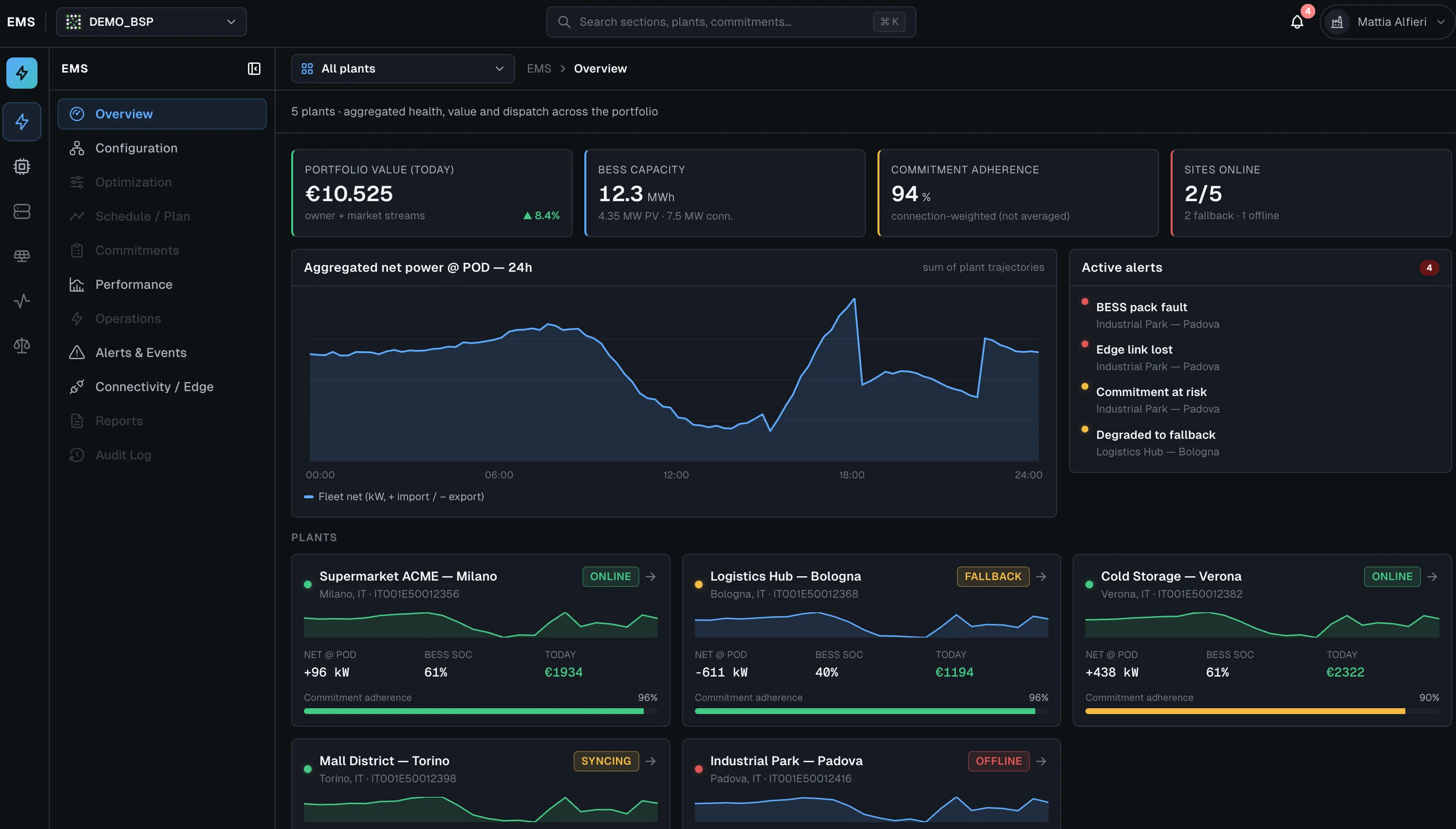Click Cold Storage 90% commitment adherence bar
The height and width of the screenshot is (829, 1456).
coord(1262,711)
